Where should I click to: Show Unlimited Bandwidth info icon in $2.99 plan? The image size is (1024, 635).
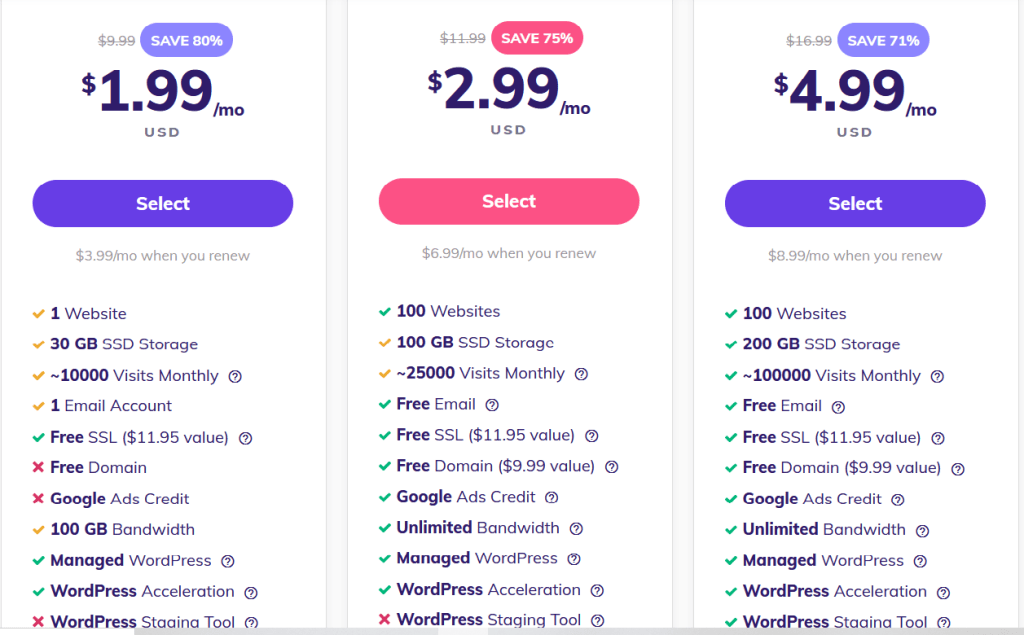[576, 528]
